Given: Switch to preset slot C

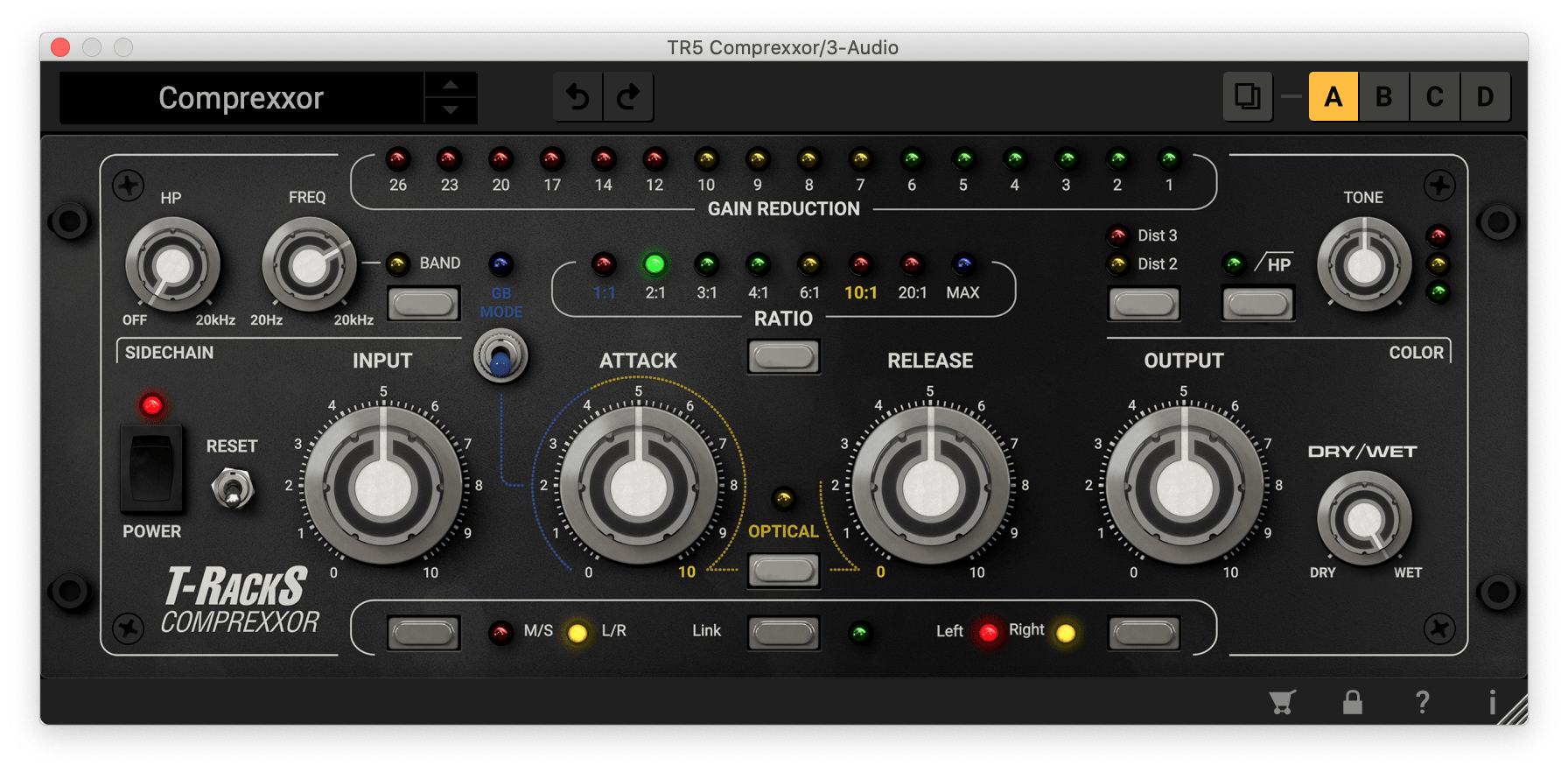Looking at the screenshot, I should coord(1434,96).
